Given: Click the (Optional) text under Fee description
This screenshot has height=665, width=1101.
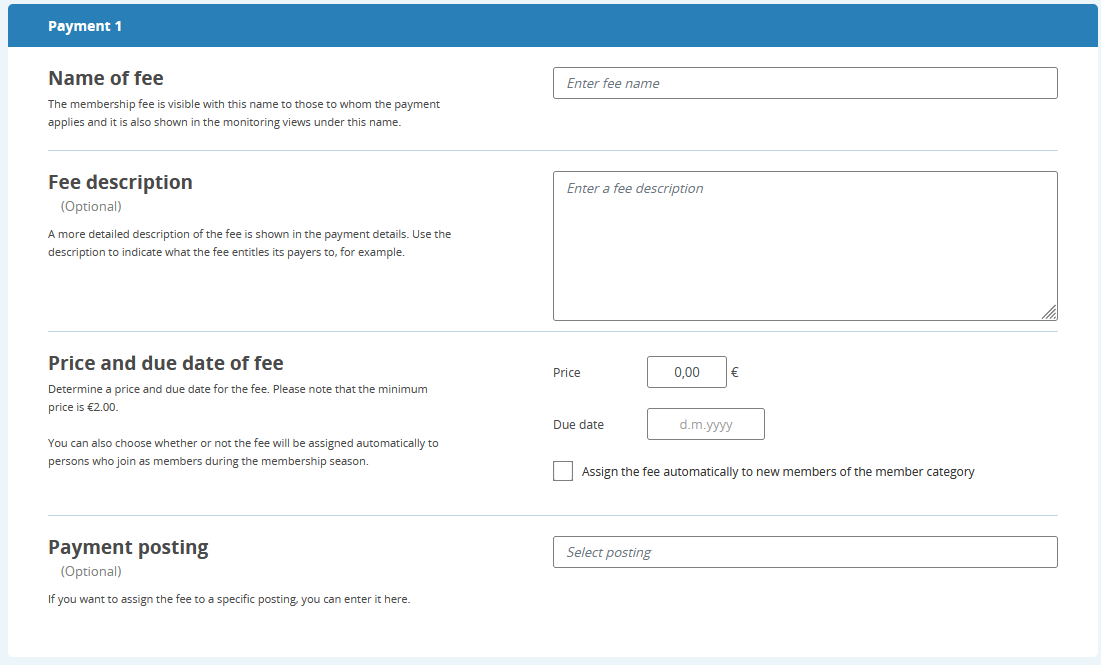Looking at the screenshot, I should click(x=91, y=206).
